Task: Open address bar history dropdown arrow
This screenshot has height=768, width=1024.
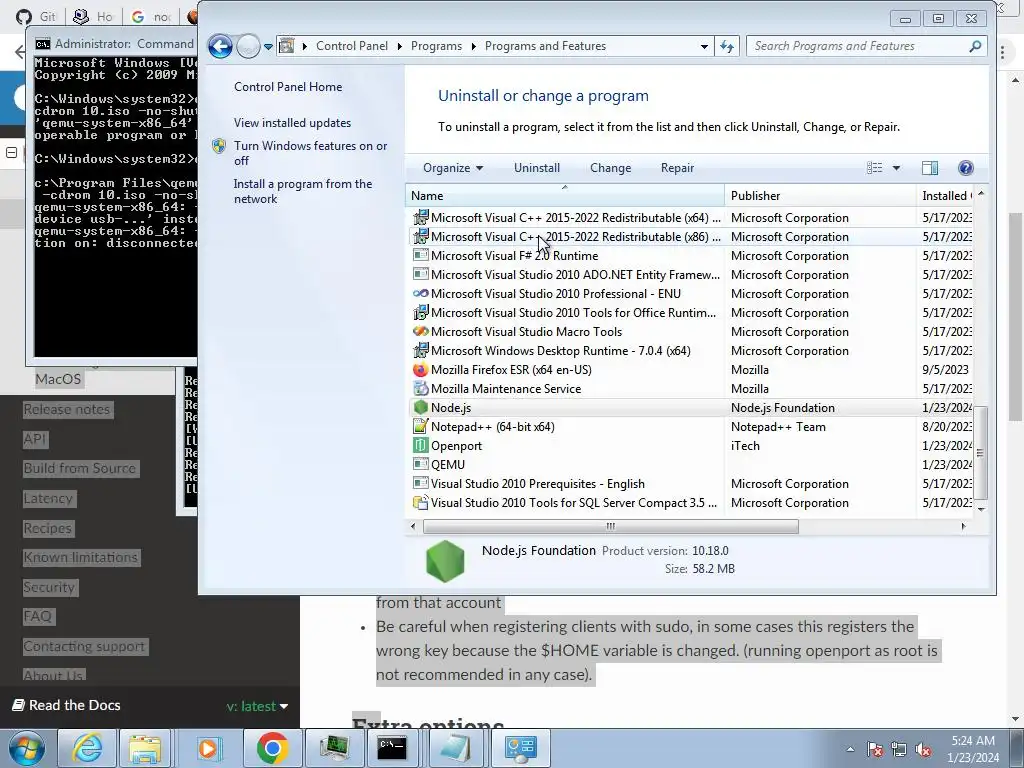Action: pyautogui.click(x=704, y=46)
